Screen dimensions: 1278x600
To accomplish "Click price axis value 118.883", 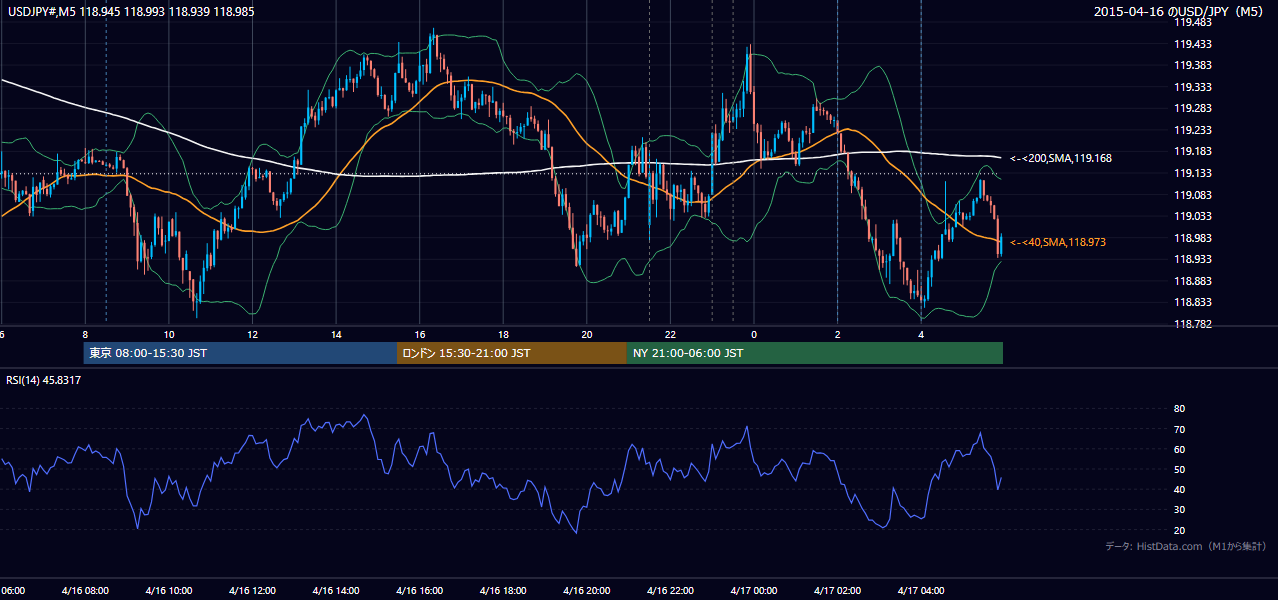I will [x=1192, y=281].
